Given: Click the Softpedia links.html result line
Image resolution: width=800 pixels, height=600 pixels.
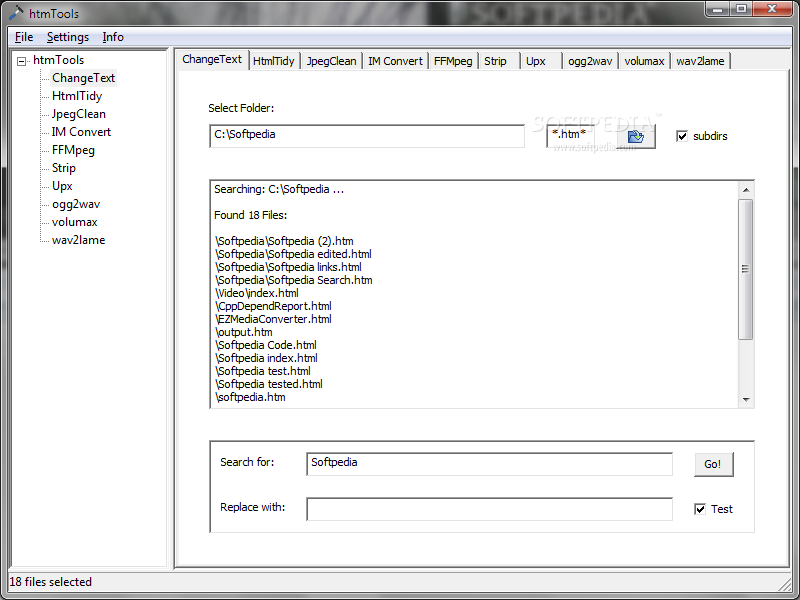Looking at the screenshot, I should click(288, 267).
